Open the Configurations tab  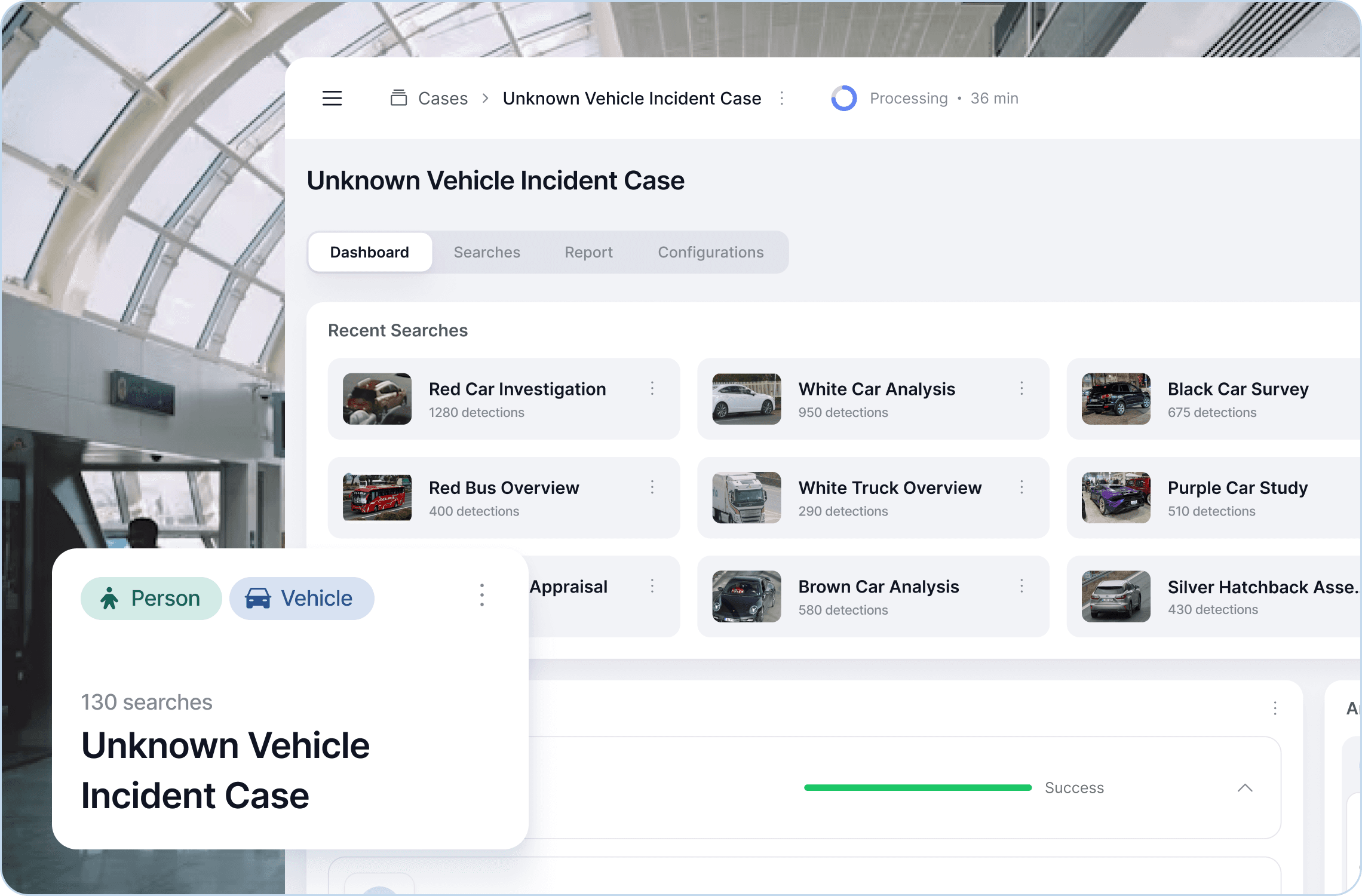(711, 252)
